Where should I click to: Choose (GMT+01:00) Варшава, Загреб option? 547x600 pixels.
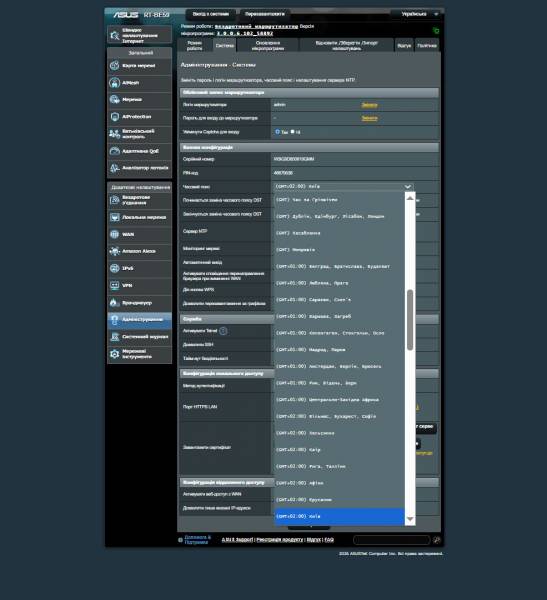[339, 316]
